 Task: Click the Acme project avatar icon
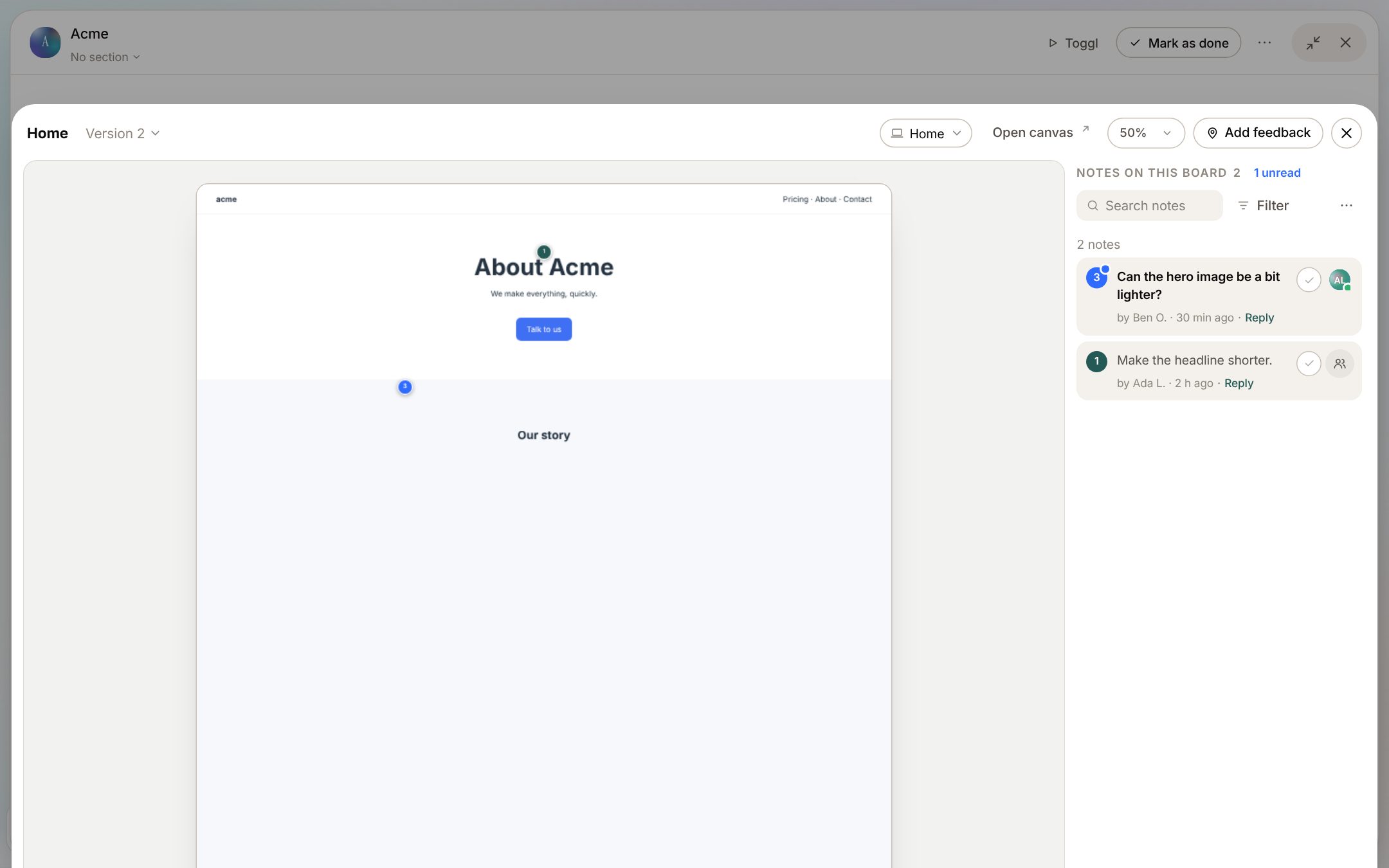[x=45, y=42]
